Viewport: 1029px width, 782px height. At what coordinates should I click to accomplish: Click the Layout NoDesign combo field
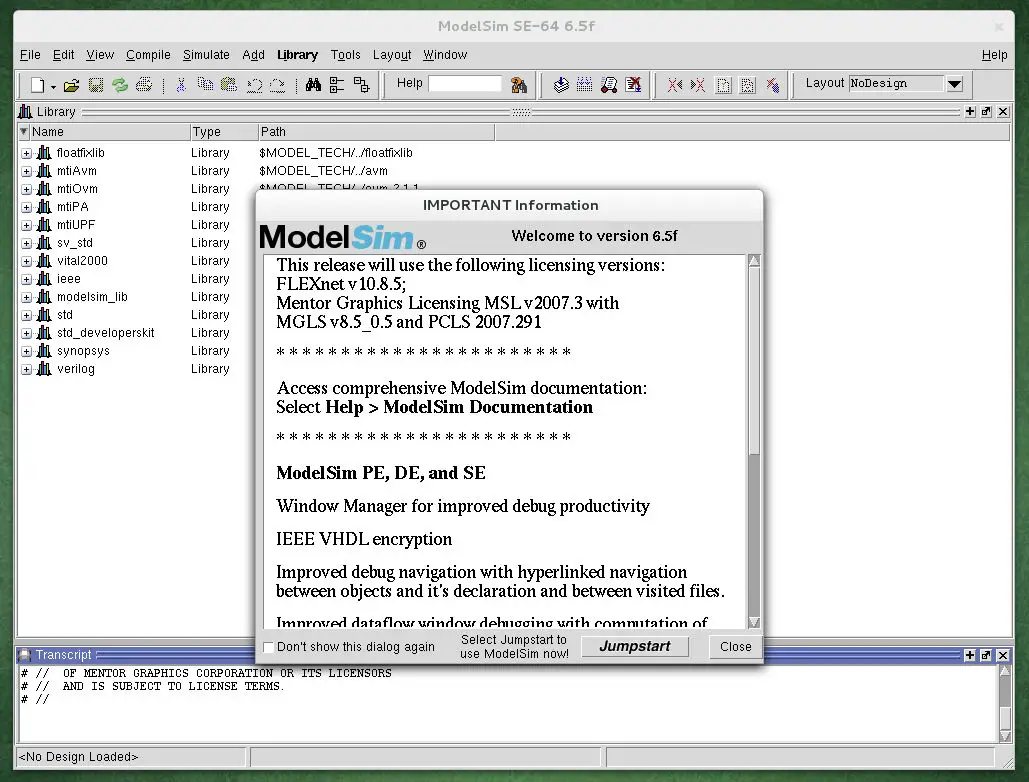(897, 83)
